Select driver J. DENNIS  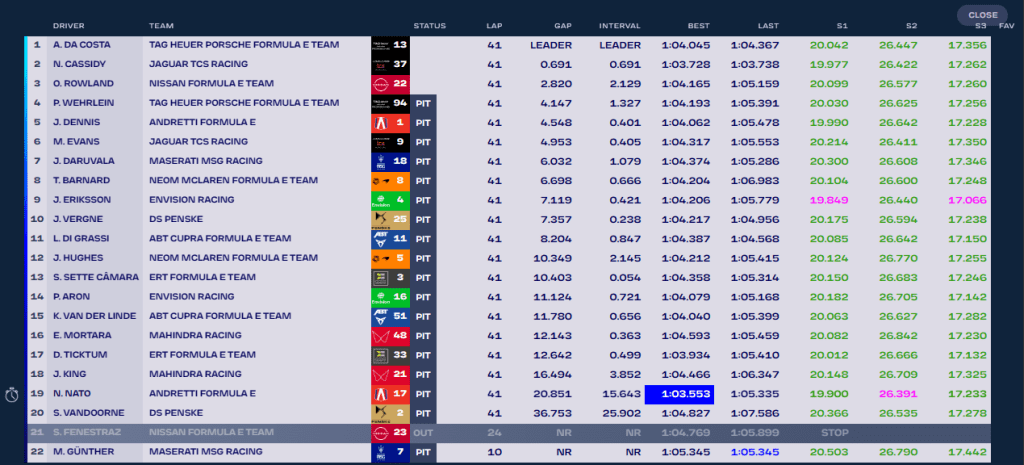point(78,123)
